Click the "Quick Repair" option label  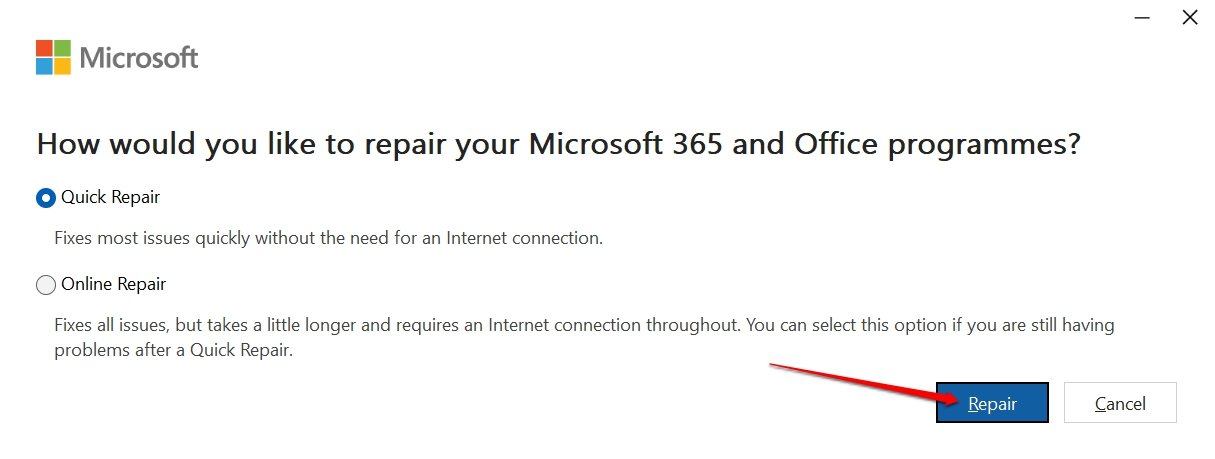coord(110,198)
